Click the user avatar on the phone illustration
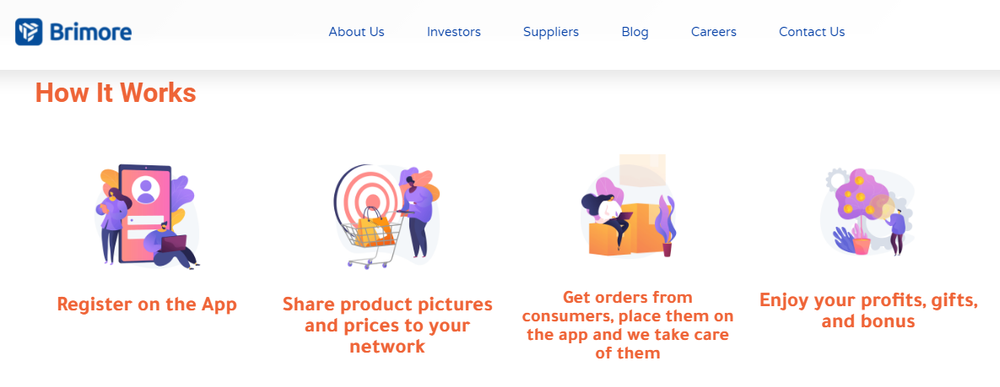 (146, 190)
